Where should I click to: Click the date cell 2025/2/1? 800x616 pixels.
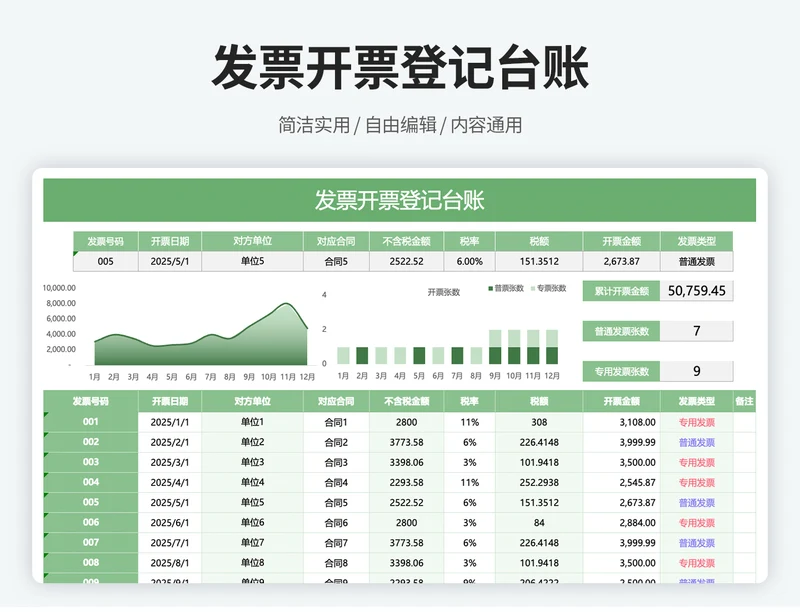click(169, 442)
